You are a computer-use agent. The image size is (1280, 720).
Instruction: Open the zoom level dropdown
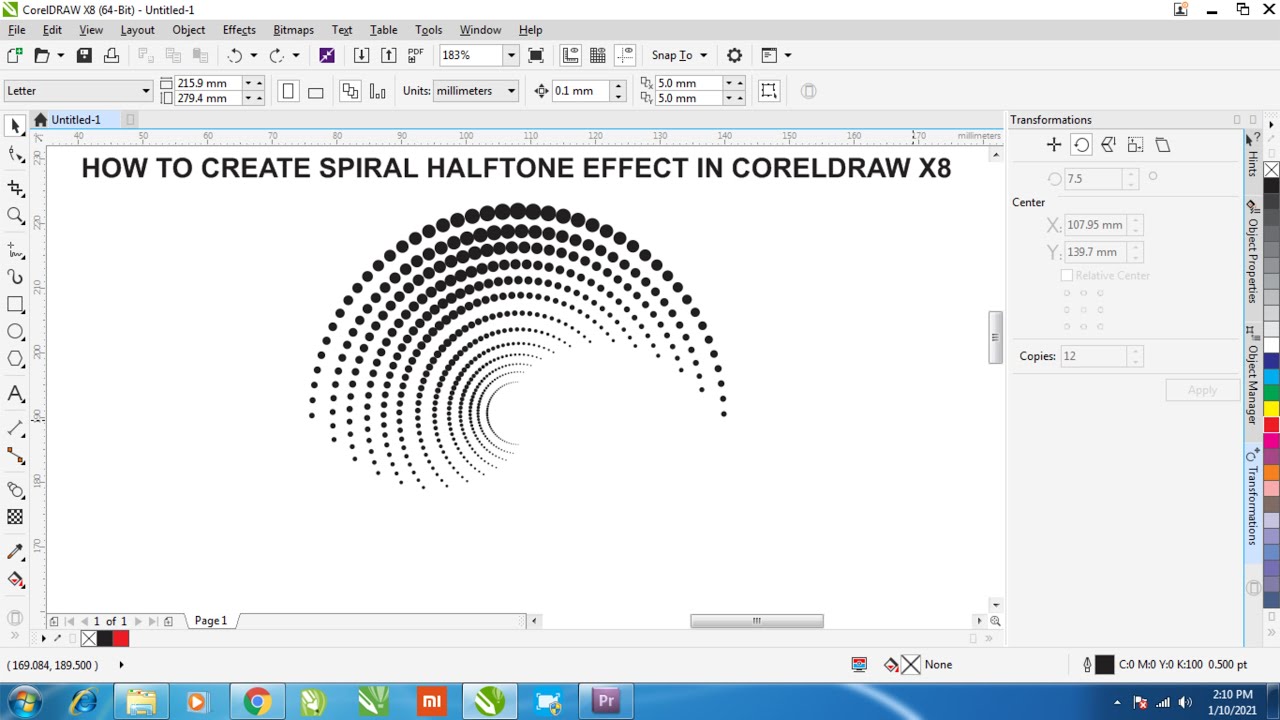511,55
